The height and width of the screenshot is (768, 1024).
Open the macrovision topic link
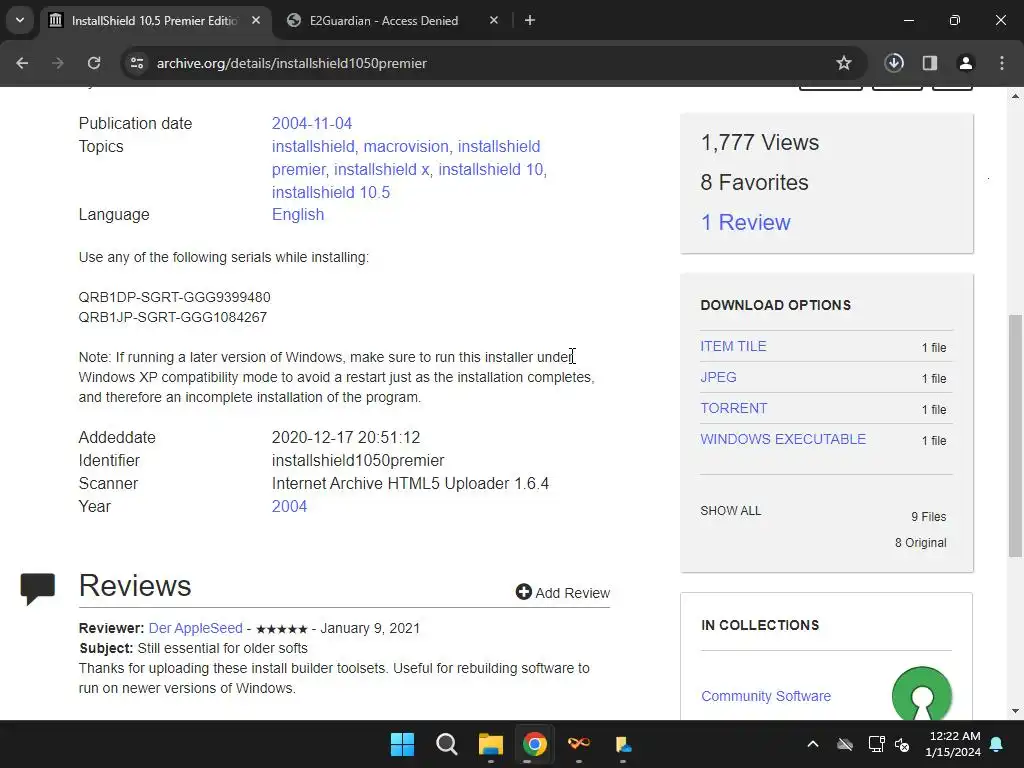click(x=408, y=146)
